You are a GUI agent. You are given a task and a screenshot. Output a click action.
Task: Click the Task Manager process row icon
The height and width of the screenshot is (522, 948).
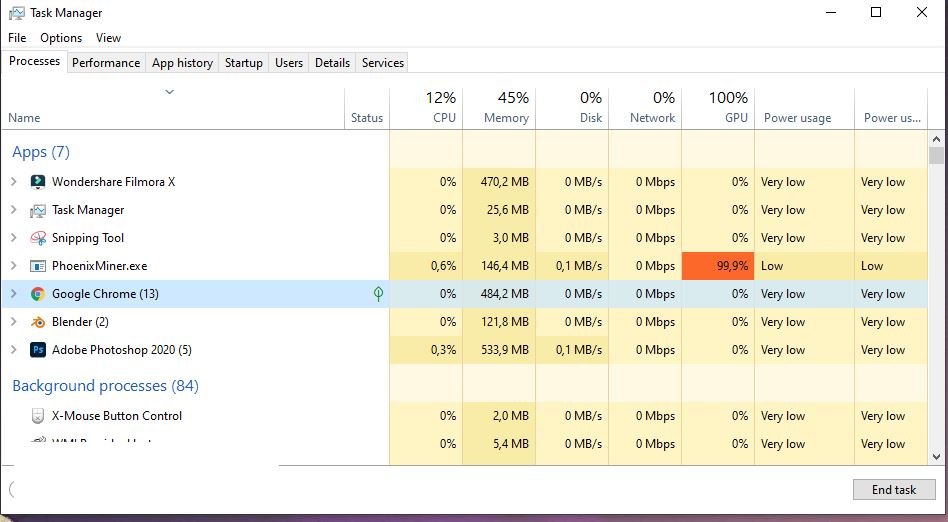pyautogui.click(x=37, y=210)
